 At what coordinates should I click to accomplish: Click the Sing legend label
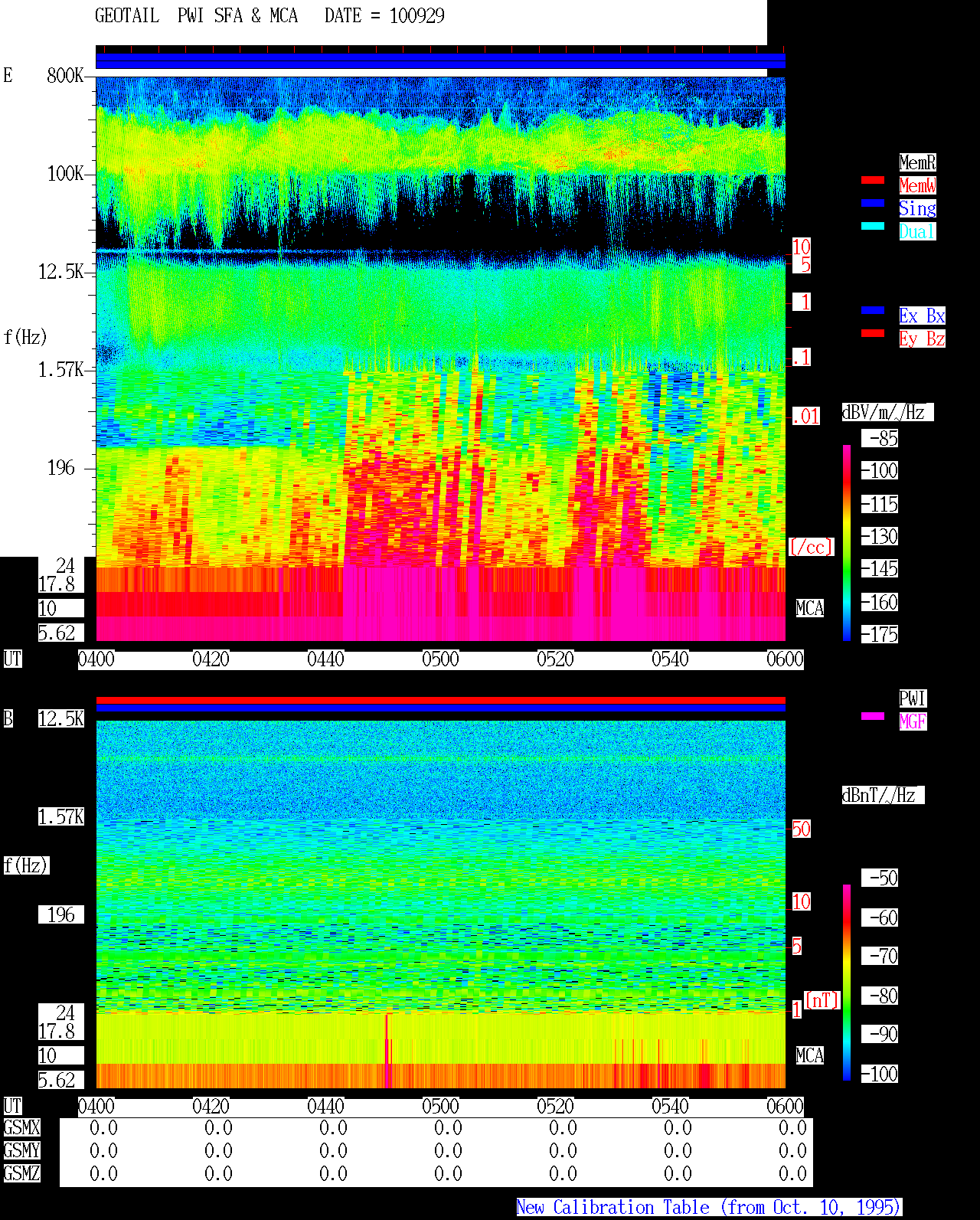click(917, 208)
